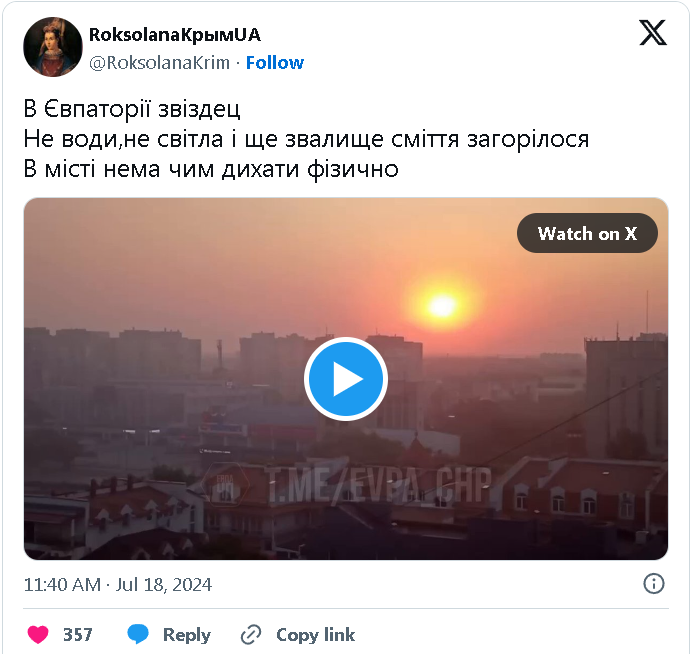The width and height of the screenshot is (700, 654).
Task: Click the Reply text label
Action: 187,634
